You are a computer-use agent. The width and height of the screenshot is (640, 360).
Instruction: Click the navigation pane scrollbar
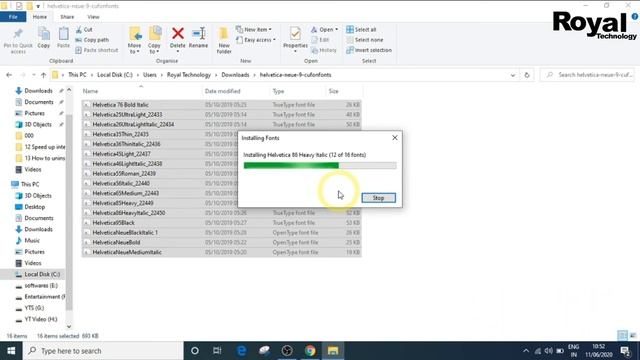click(x=69, y=212)
